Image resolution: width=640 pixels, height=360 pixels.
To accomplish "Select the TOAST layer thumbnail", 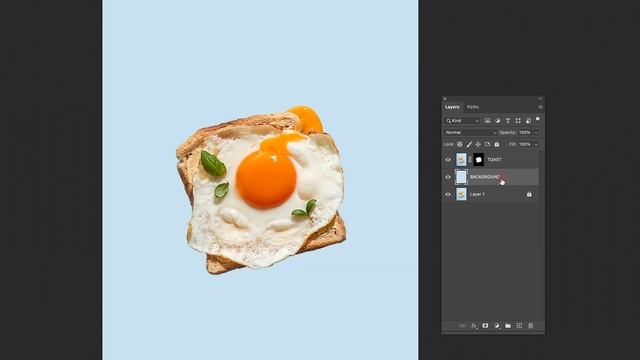I will click(x=461, y=160).
